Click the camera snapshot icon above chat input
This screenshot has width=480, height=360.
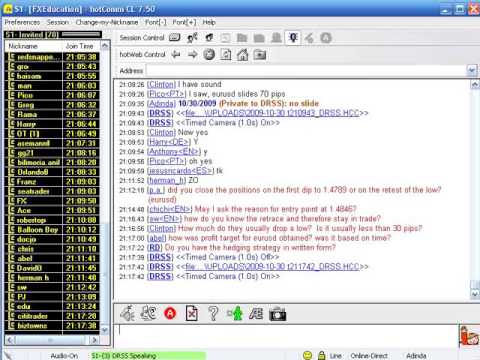pyautogui.click(x=277, y=314)
